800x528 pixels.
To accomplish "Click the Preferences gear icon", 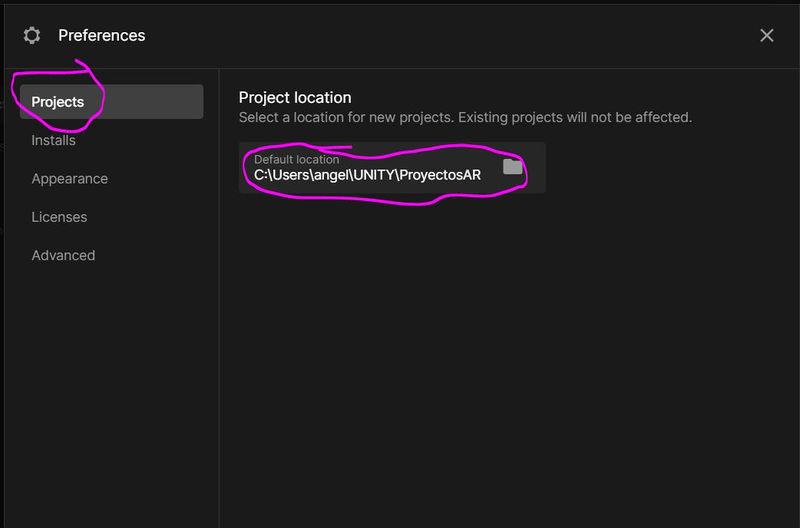I will pos(32,35).
